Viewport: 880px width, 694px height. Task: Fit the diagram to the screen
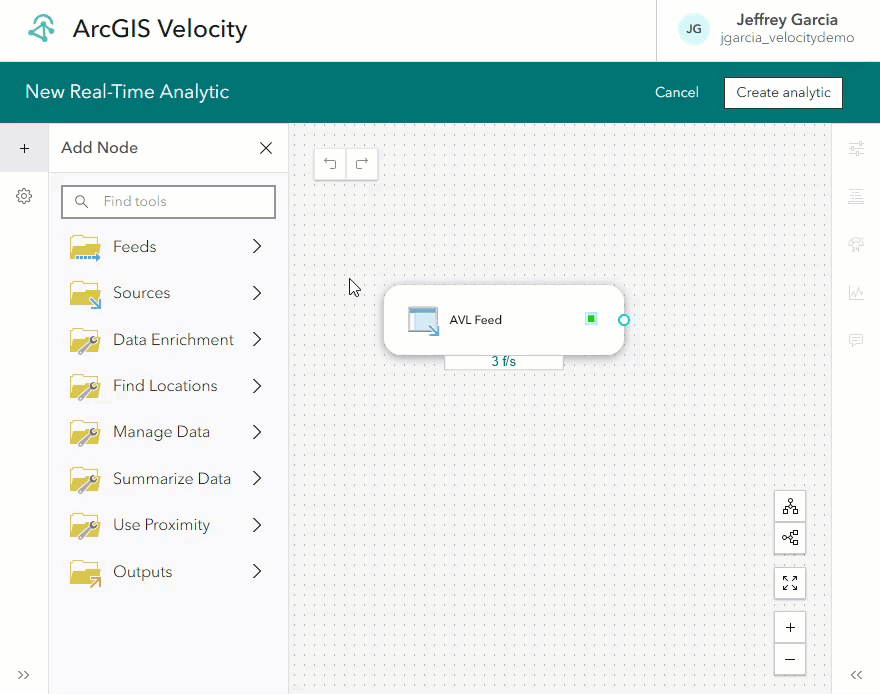(x=790, y=583)
